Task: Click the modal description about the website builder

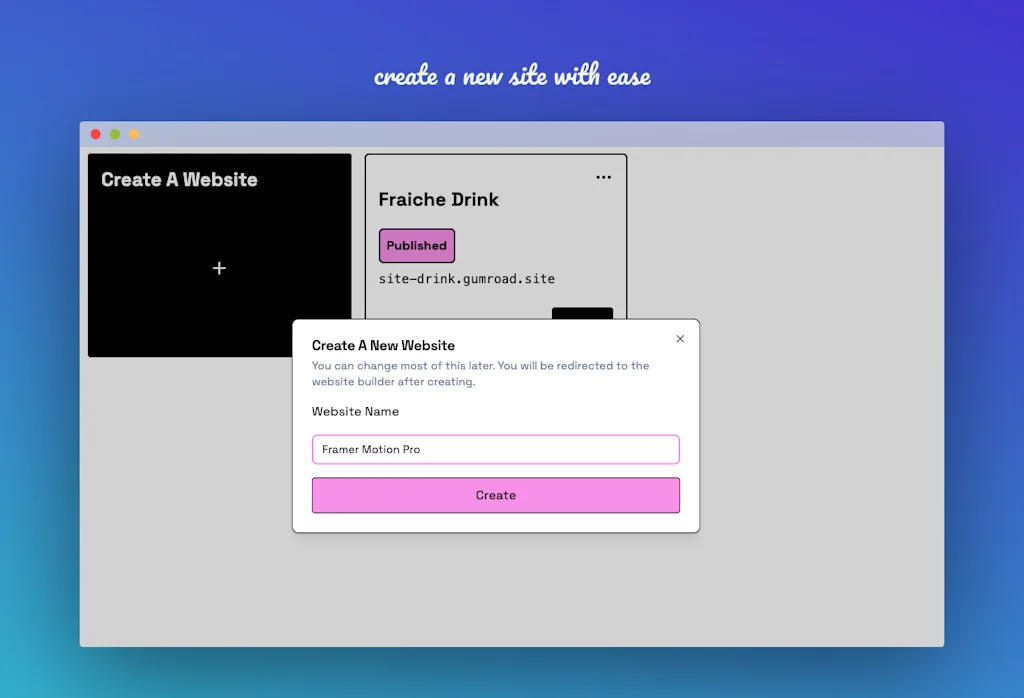Action: [x=480, y=373]
